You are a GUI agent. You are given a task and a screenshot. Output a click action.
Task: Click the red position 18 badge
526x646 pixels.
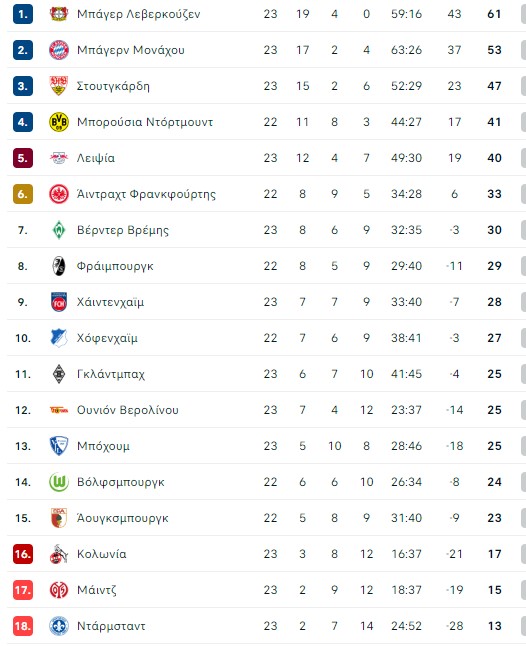[x=23, y=626]
